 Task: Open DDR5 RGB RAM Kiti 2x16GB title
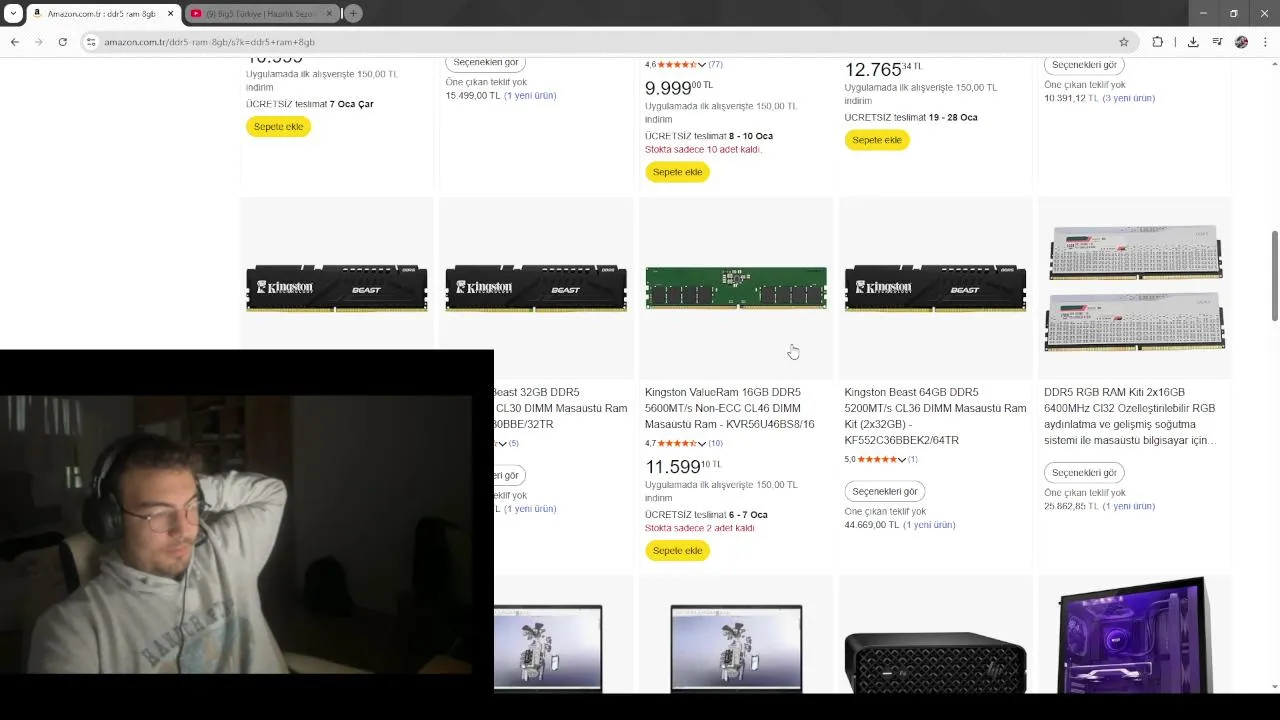(1131, 416)
